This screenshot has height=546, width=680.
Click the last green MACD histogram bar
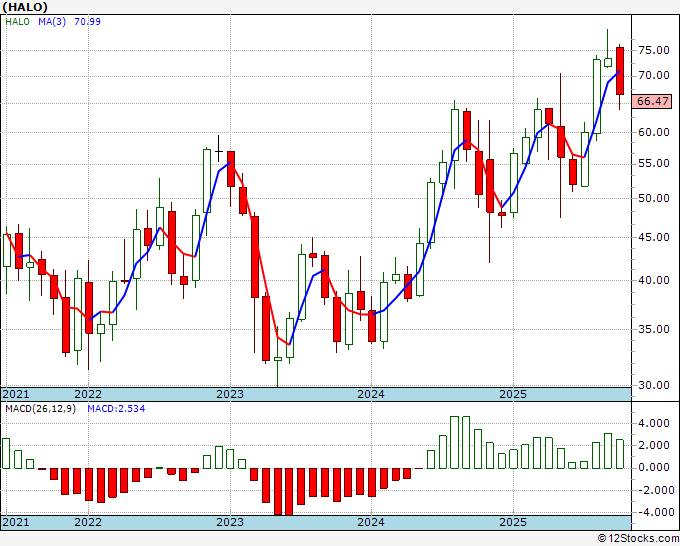[x=620, y=454]
